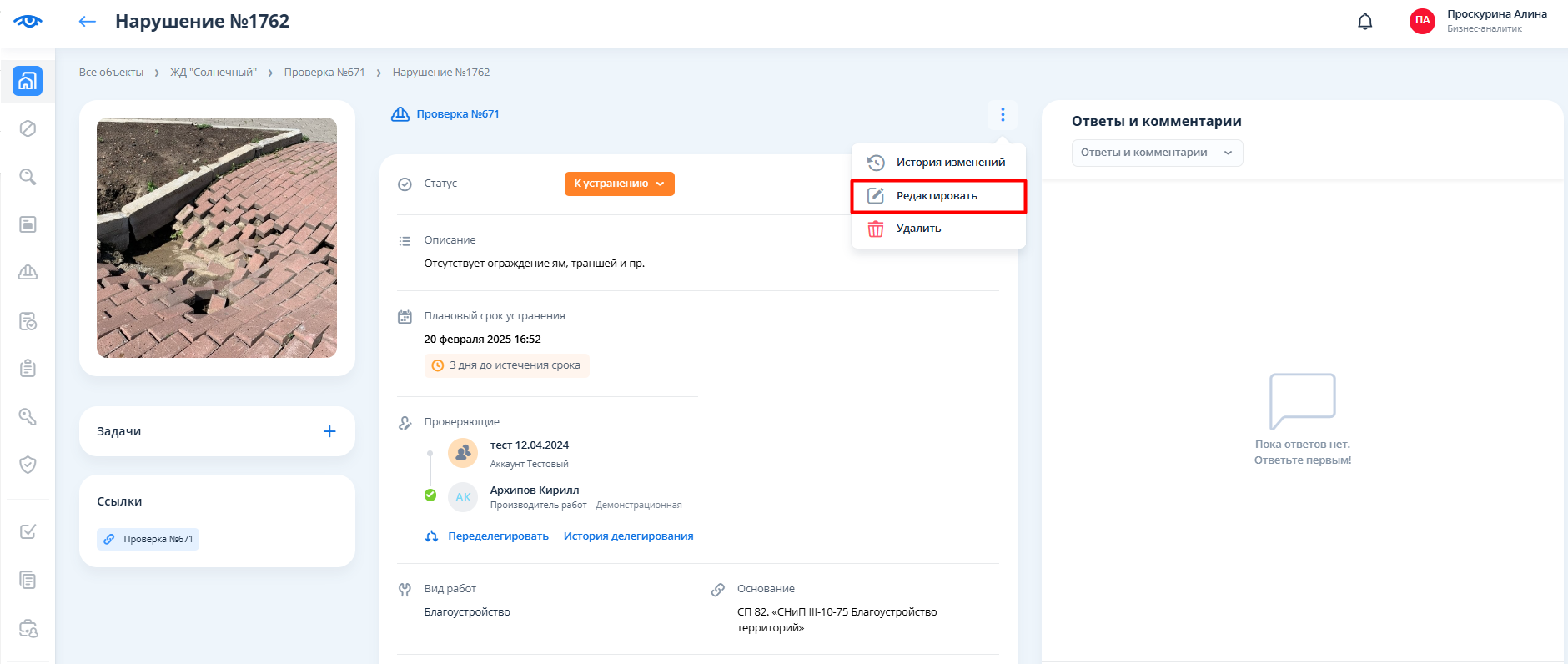This screenshot has height=664, width=1568.
Task: Click the shield checkmark icon in sidebar
Action: pos(28,465)
